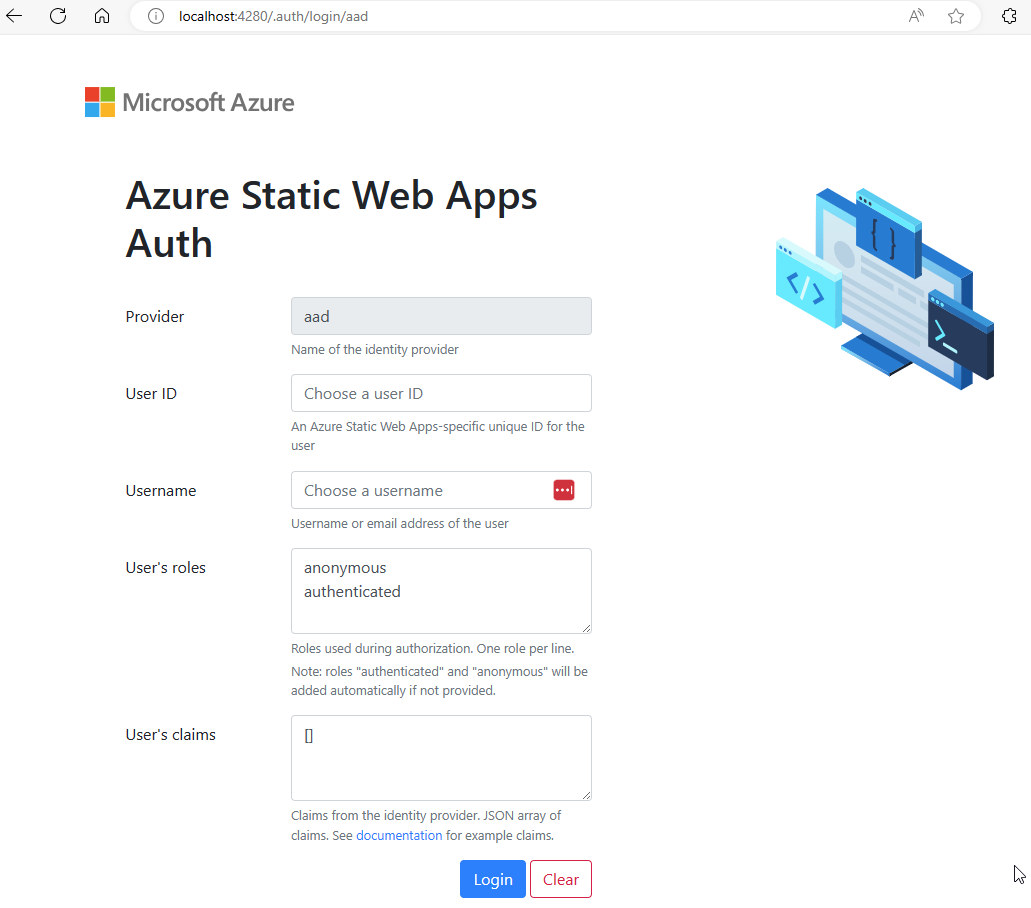The image size is (1031, 908).
Task: Click the Azure Static Web Apps illustration
Action: point(885,288)
